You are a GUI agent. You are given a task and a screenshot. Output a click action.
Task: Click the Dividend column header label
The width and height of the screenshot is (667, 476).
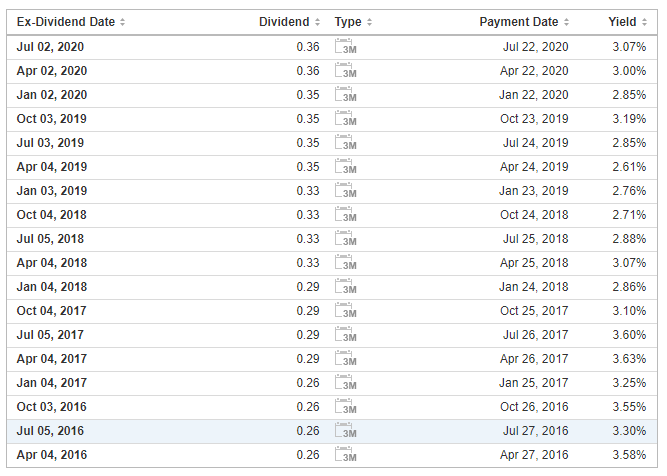[x=284, y=22]
